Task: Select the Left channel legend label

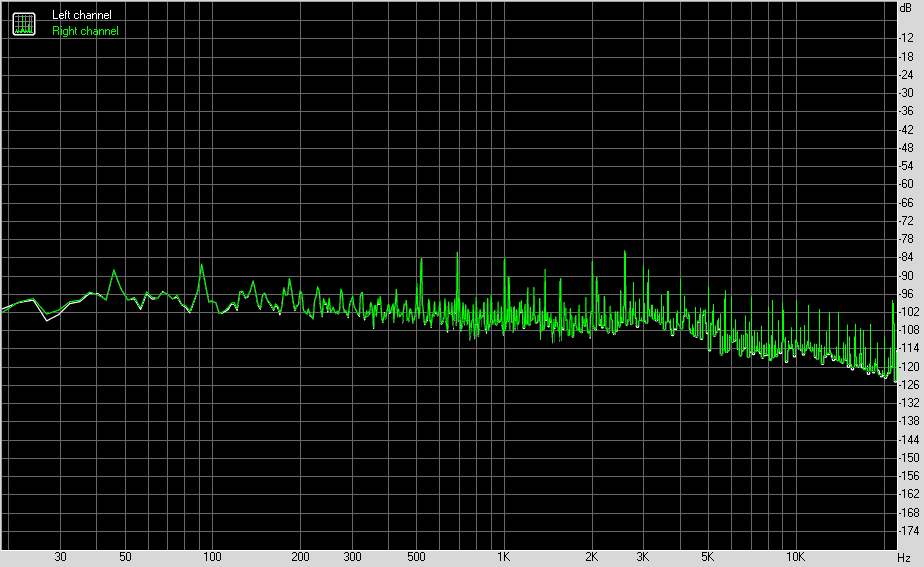Action: coord(81,15)
